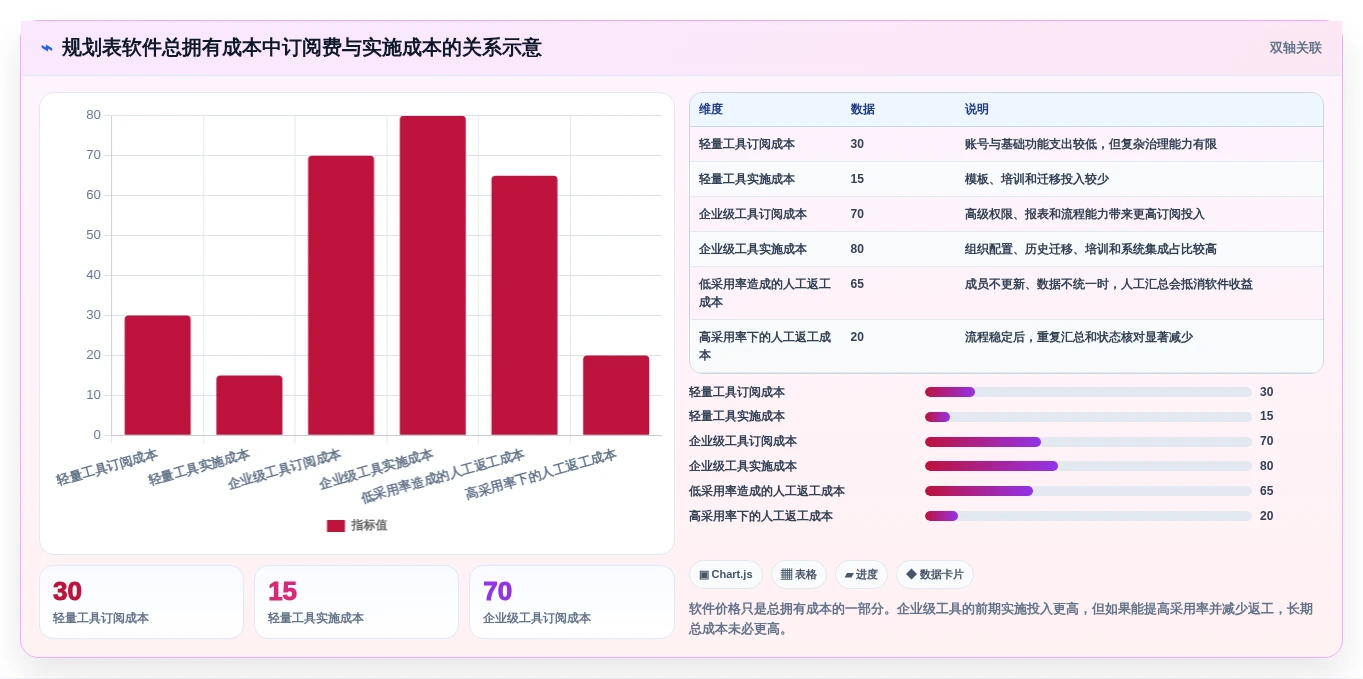The width and height of the screenshot is (1363, 679).
Task: Click the 企业级工具订阅成本 bar in chart
Action: pyautogui.click(x=341, y=295)
